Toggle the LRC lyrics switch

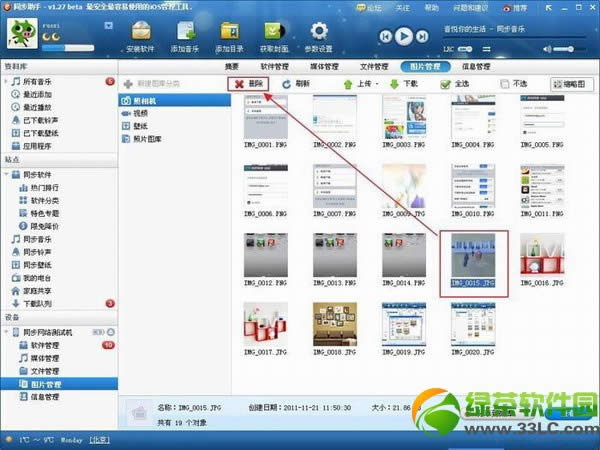pyautogui.click(x=465, y=49)
